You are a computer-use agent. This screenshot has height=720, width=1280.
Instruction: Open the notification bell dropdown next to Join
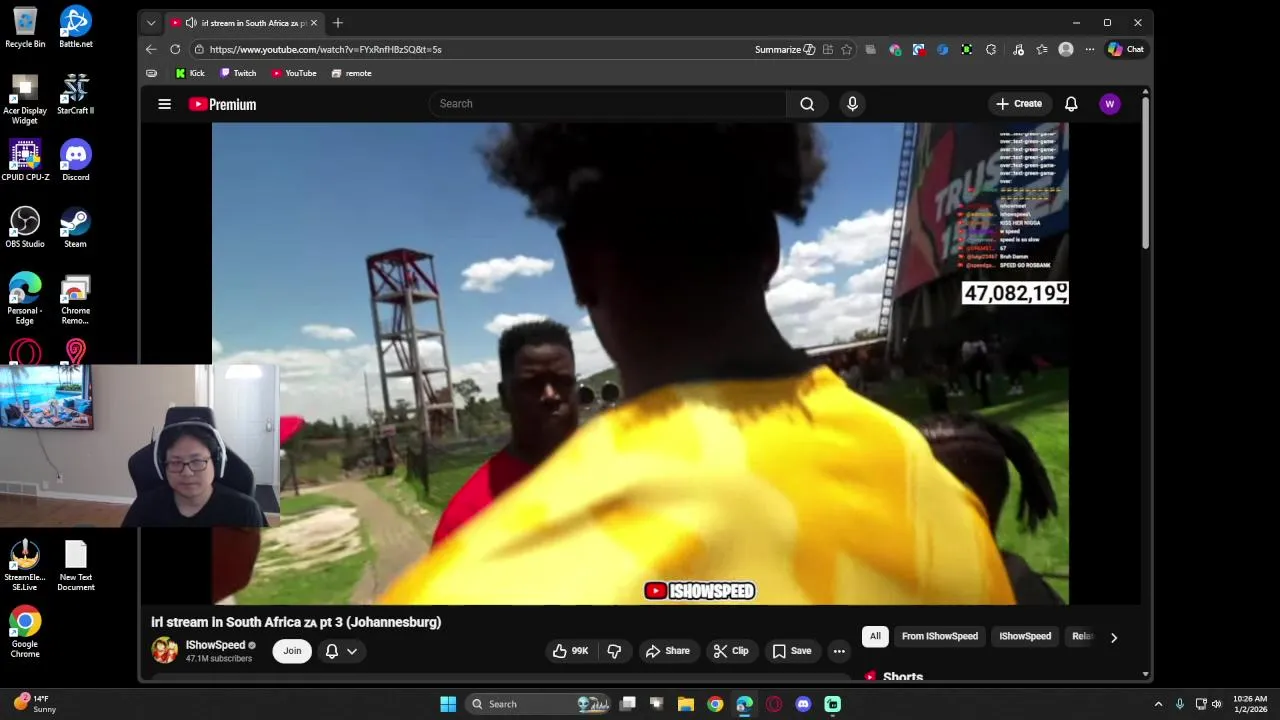[x=341, y=651]
